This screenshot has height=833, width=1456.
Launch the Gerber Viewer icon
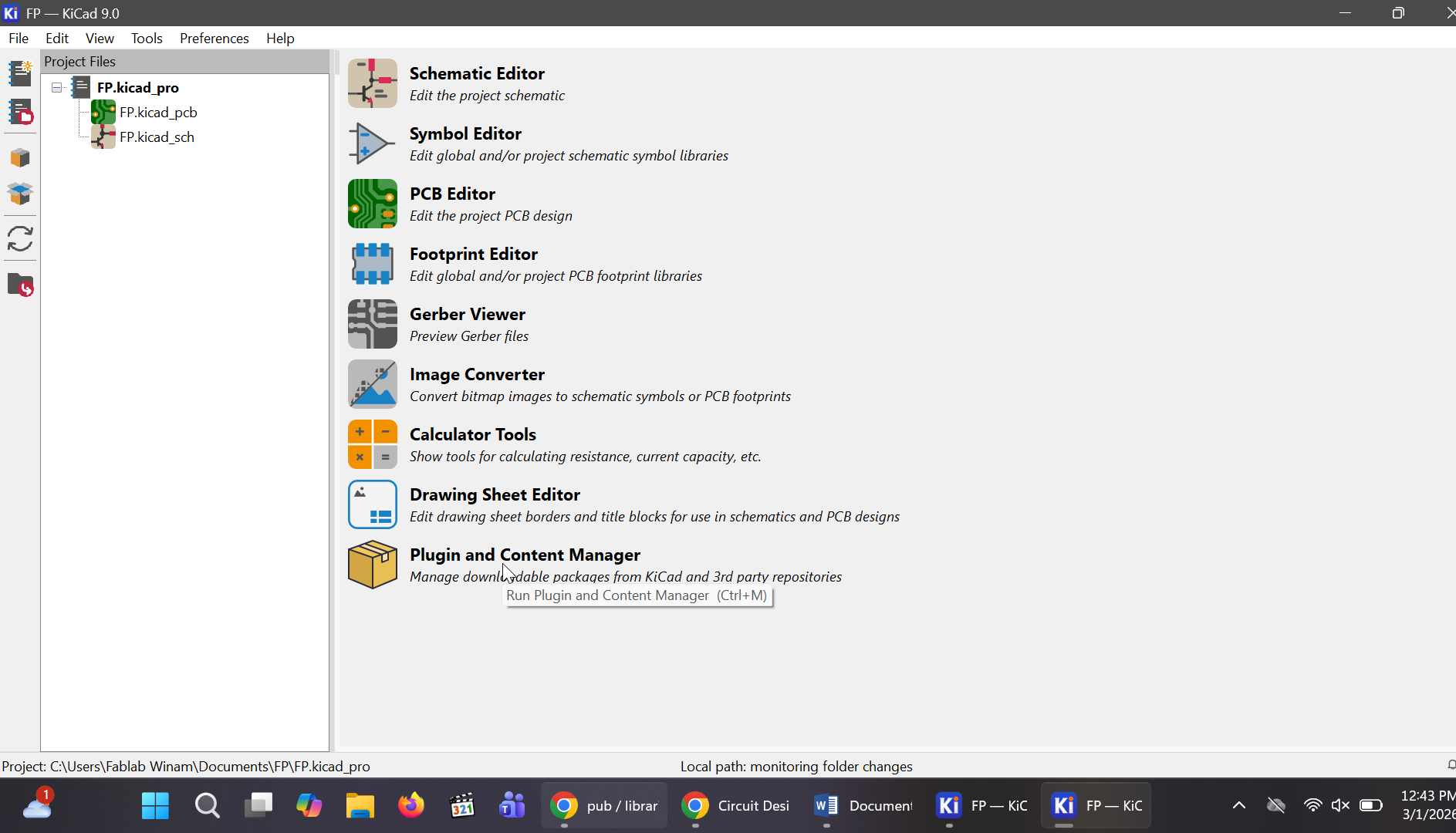[372, 324]
